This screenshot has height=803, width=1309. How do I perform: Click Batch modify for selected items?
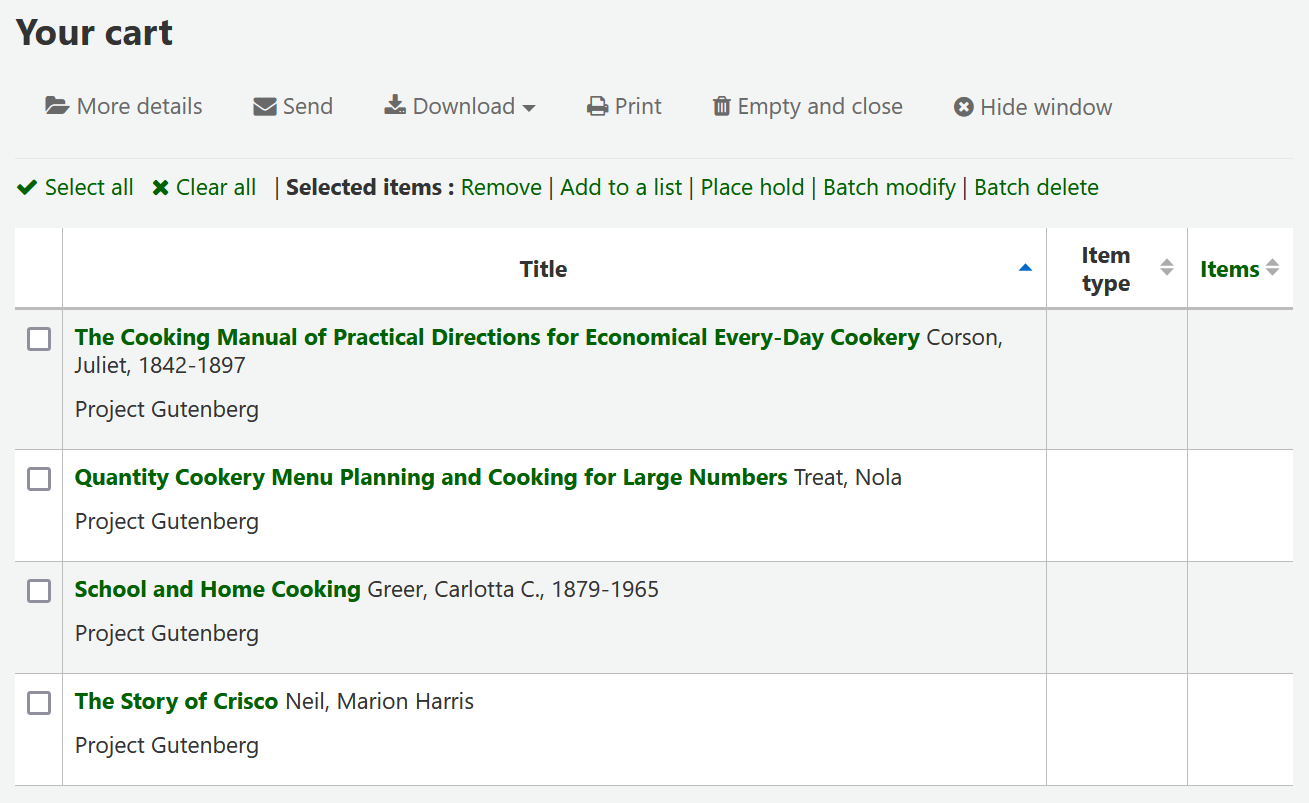(889, 187)
